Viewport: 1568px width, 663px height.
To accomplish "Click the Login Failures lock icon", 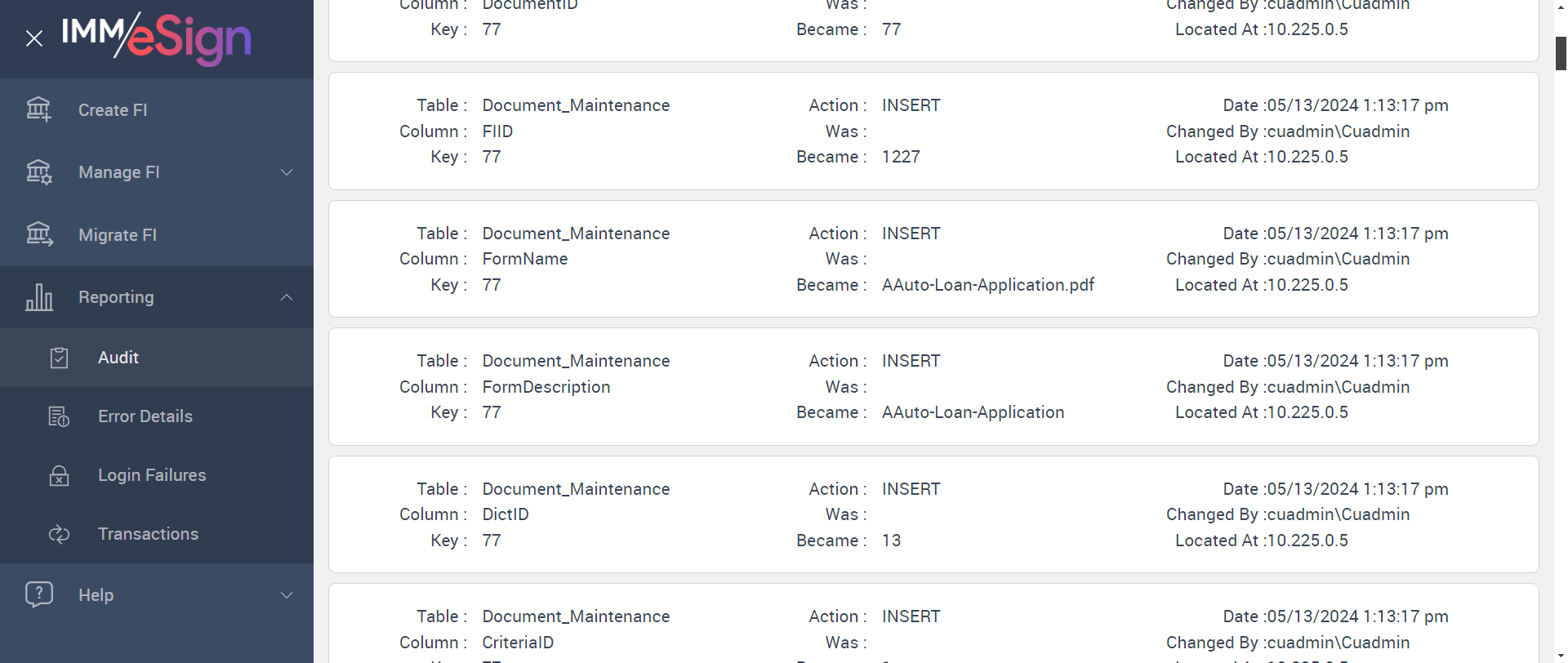I will click(59, 475).
